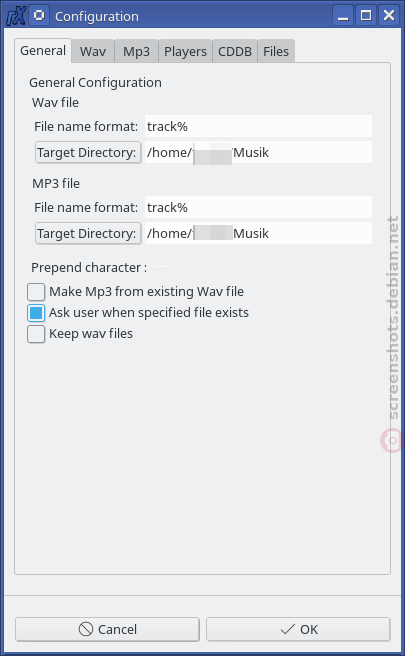405x656 pixels.
Task: Switch to the Wav tab
Action: click(93, 51)
